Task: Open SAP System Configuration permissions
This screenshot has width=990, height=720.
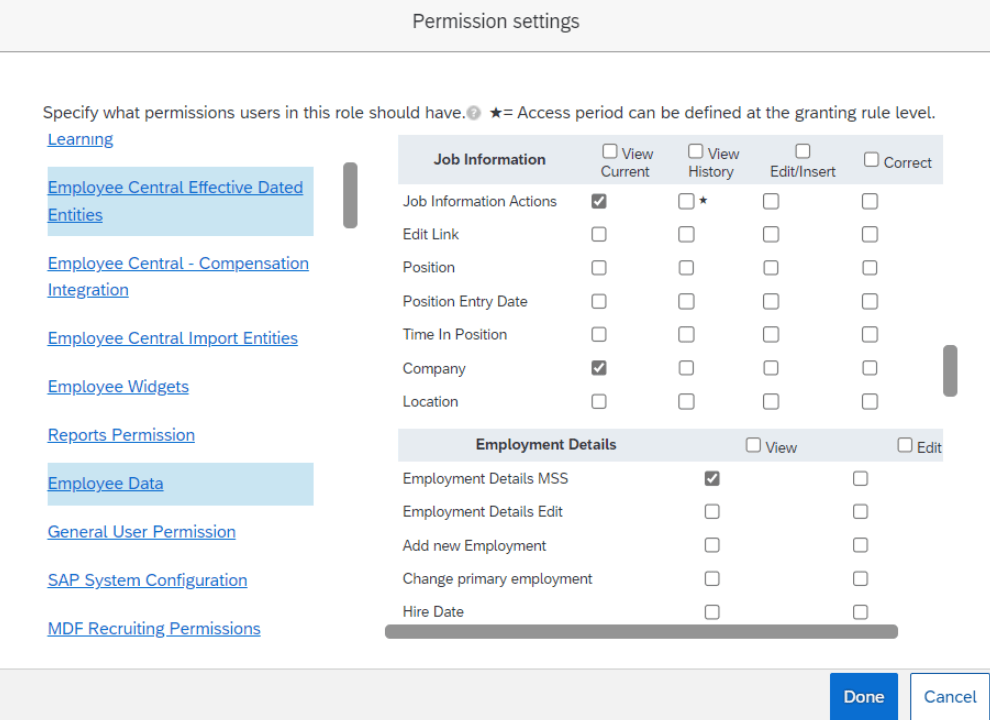Action: pyautogui.click(x=147, y=580)
